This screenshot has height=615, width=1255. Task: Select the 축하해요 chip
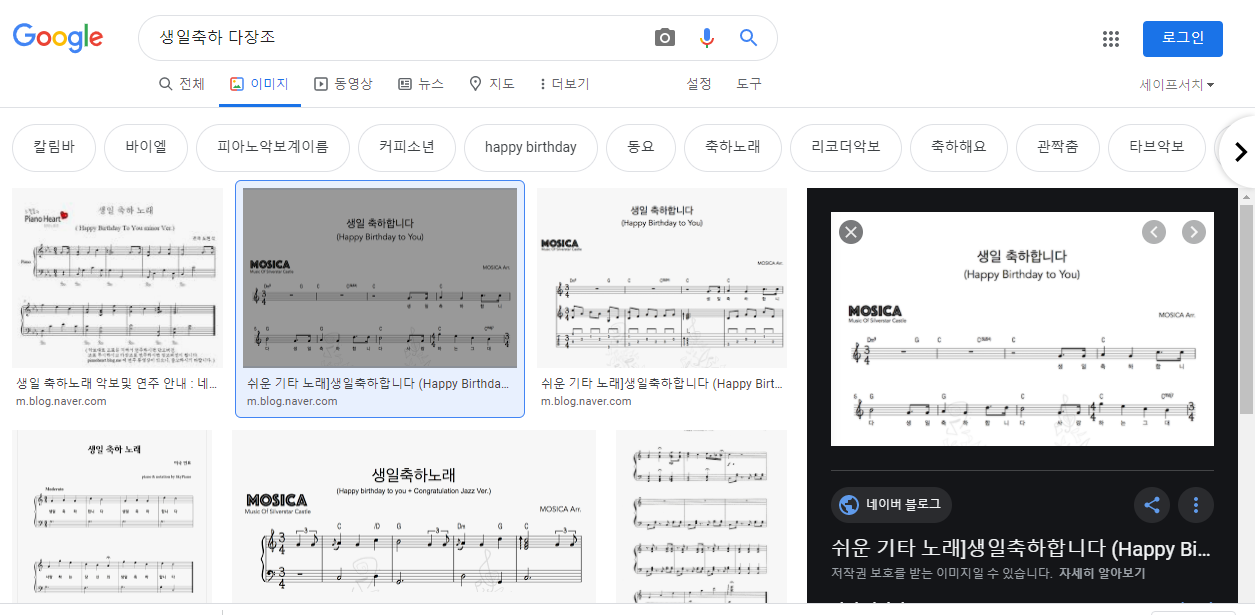[959, 147]
